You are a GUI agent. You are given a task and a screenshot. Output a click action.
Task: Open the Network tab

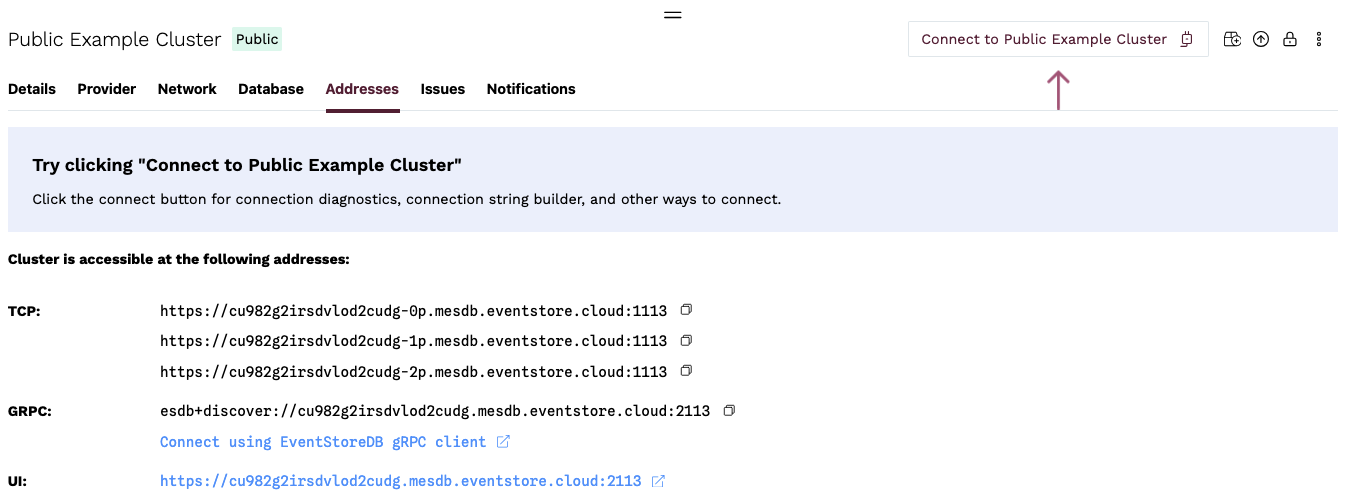tap(187, 89)
